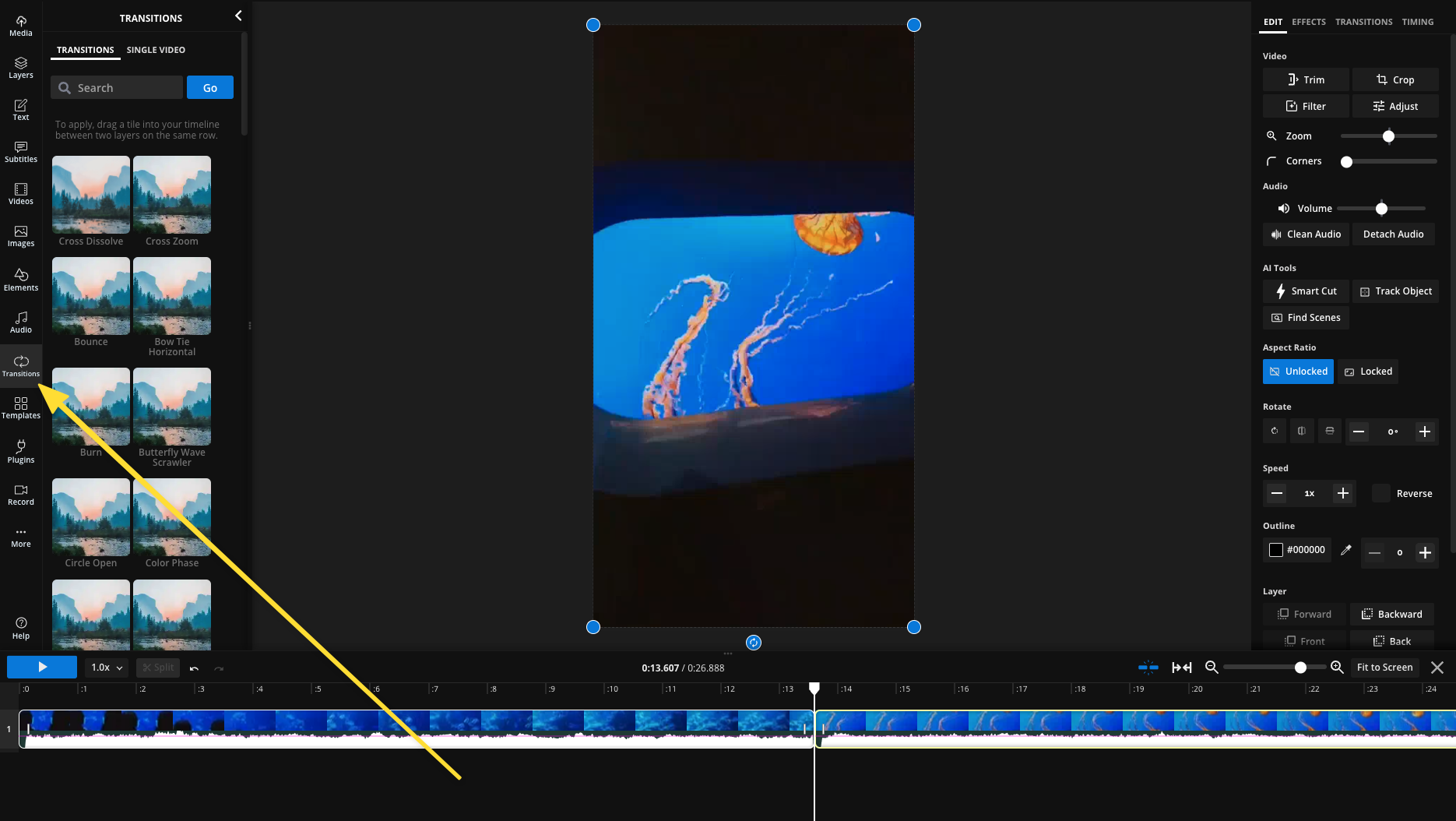The width and height of the screenshot is (1456, 821).
Task: Click the timeline zoom-out magnifier
Action: point(1212,668)
